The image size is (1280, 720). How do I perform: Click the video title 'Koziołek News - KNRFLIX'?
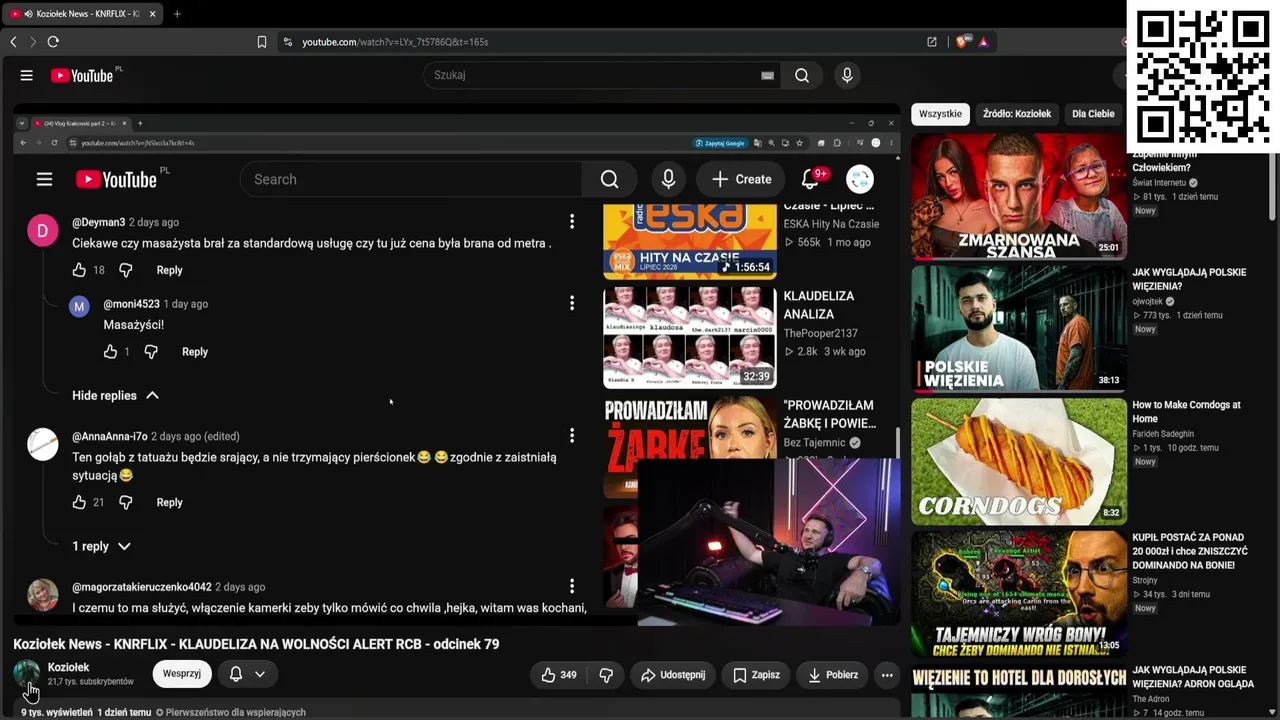coord(256,644)
